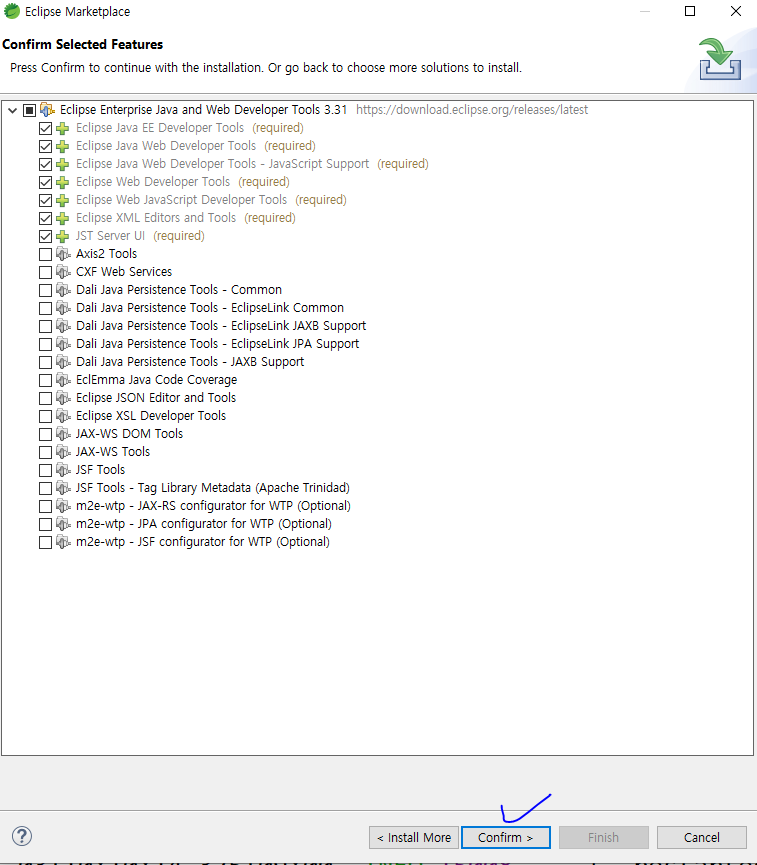This screenshot has height=865, width=757.
Task: Enable m2e-wtp JSF configurator checkbox
Action: point(45,543)
